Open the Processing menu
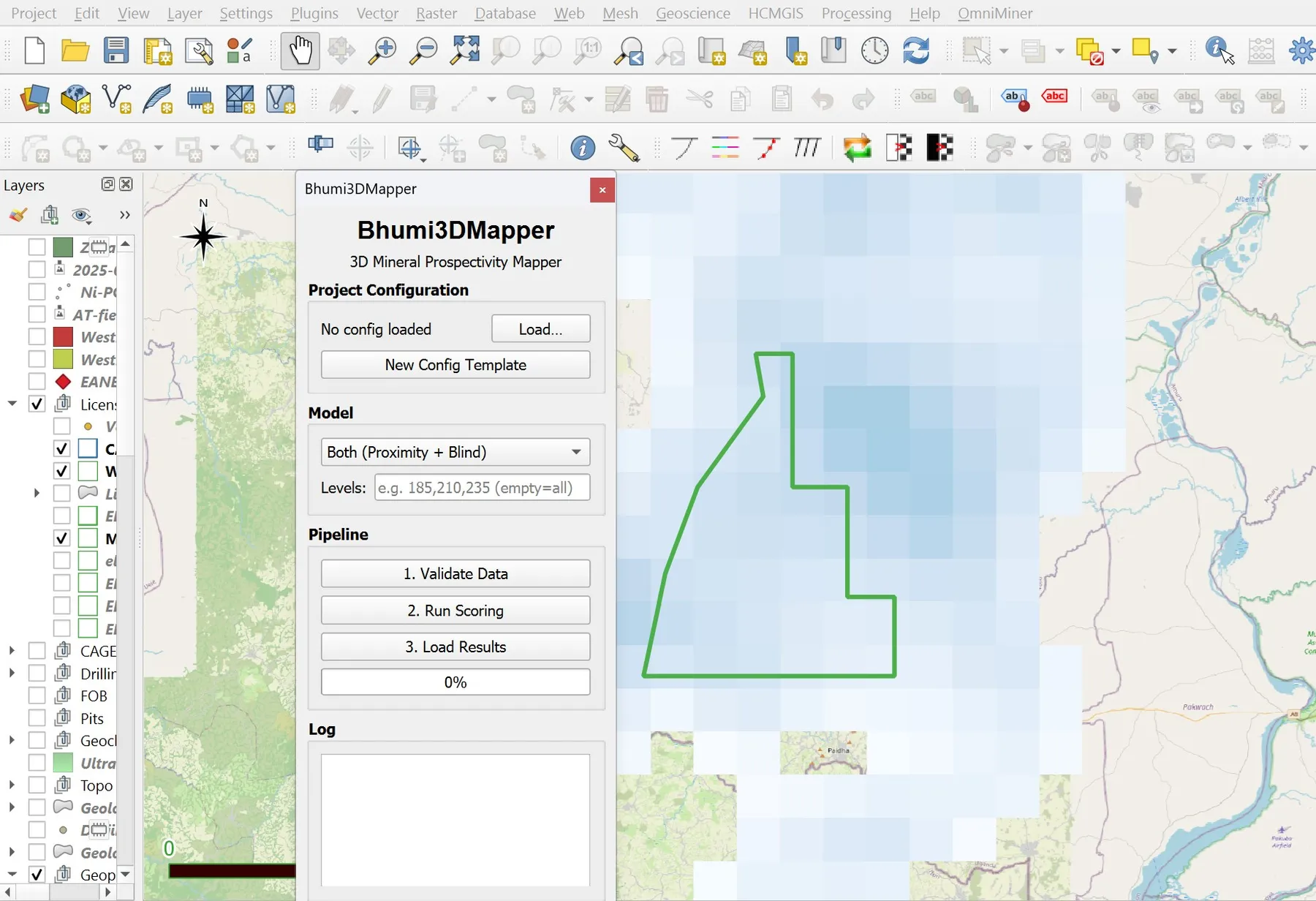The image size is (1316, 901). [856, 13]
